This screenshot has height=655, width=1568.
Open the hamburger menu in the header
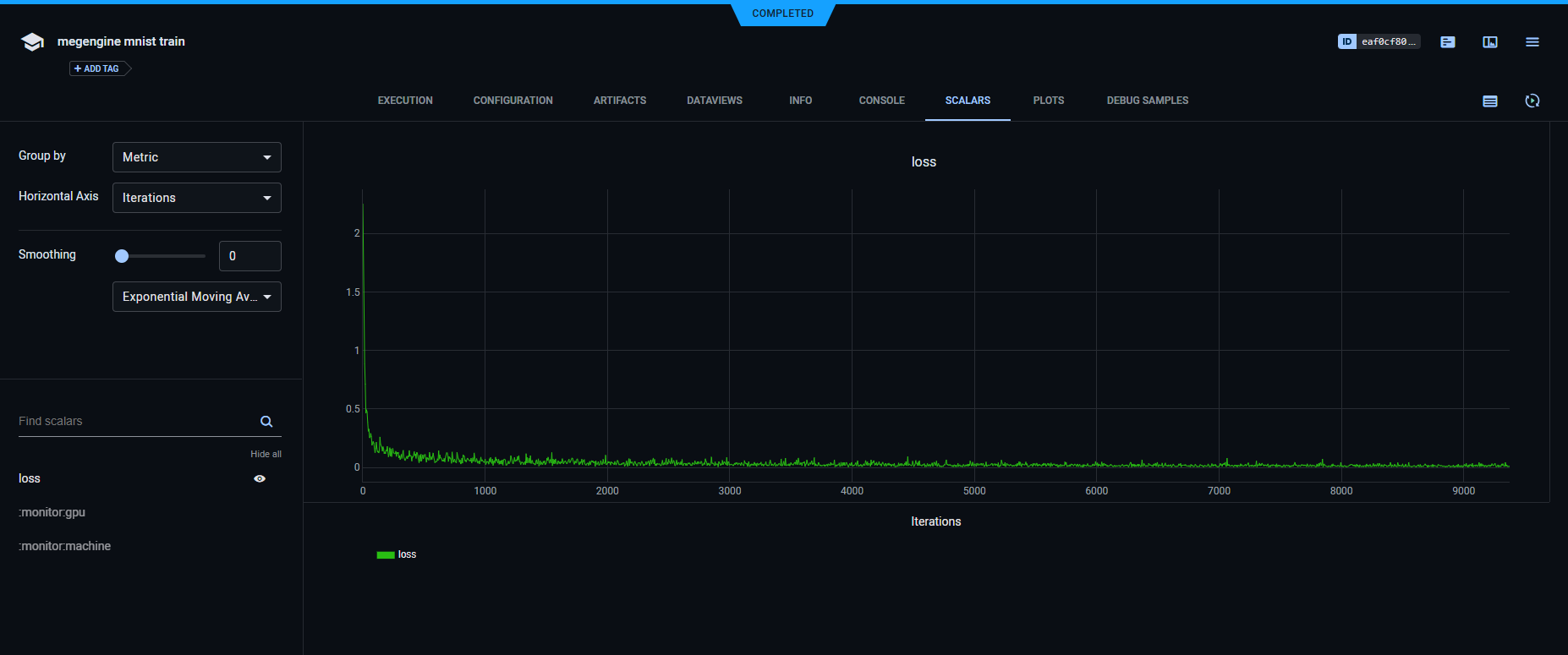click(x=1532, y=42)
